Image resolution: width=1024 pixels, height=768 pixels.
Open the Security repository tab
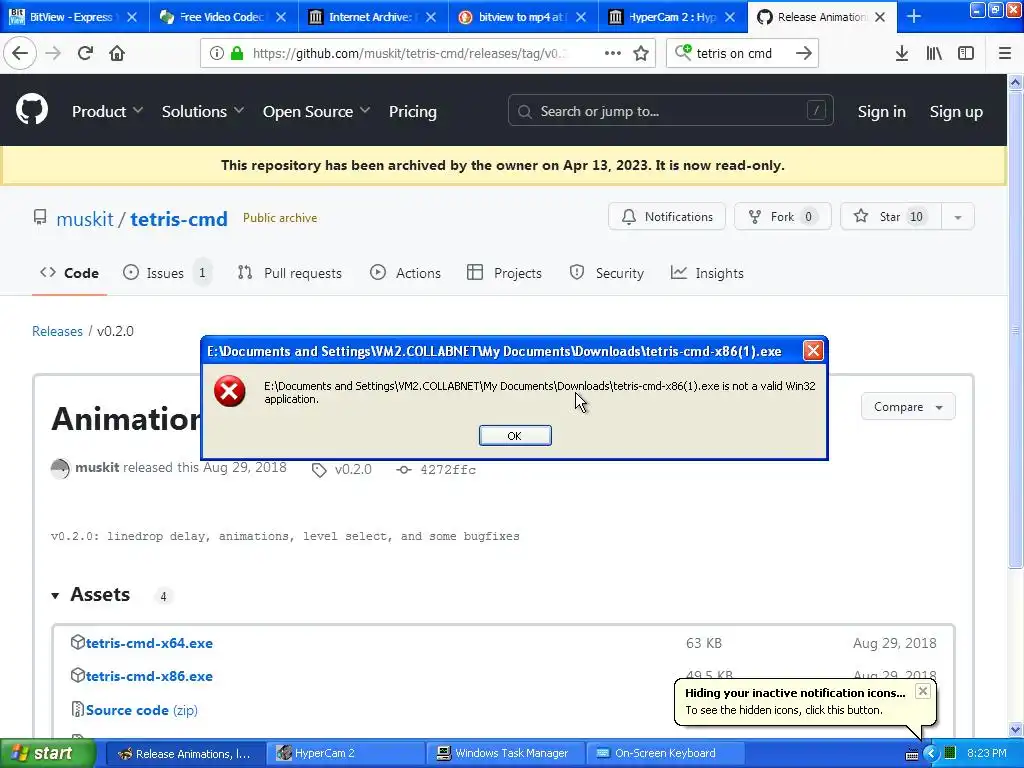(x=607, y=273)
